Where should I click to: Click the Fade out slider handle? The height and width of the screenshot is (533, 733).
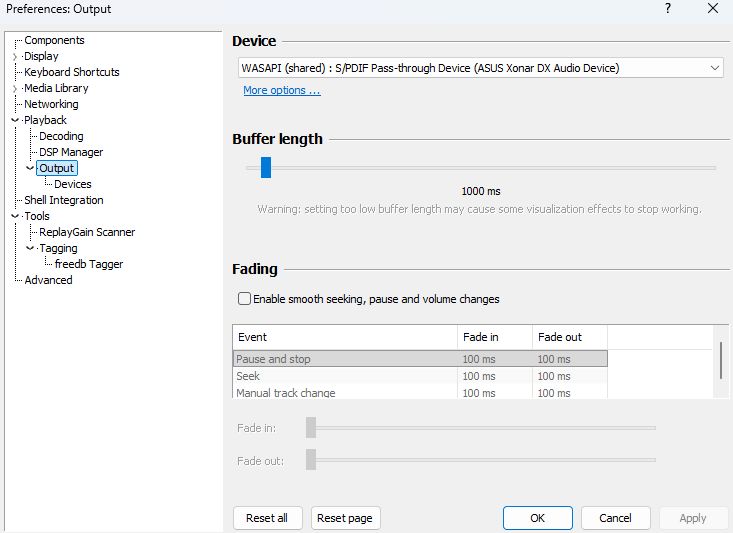(311, 460)
